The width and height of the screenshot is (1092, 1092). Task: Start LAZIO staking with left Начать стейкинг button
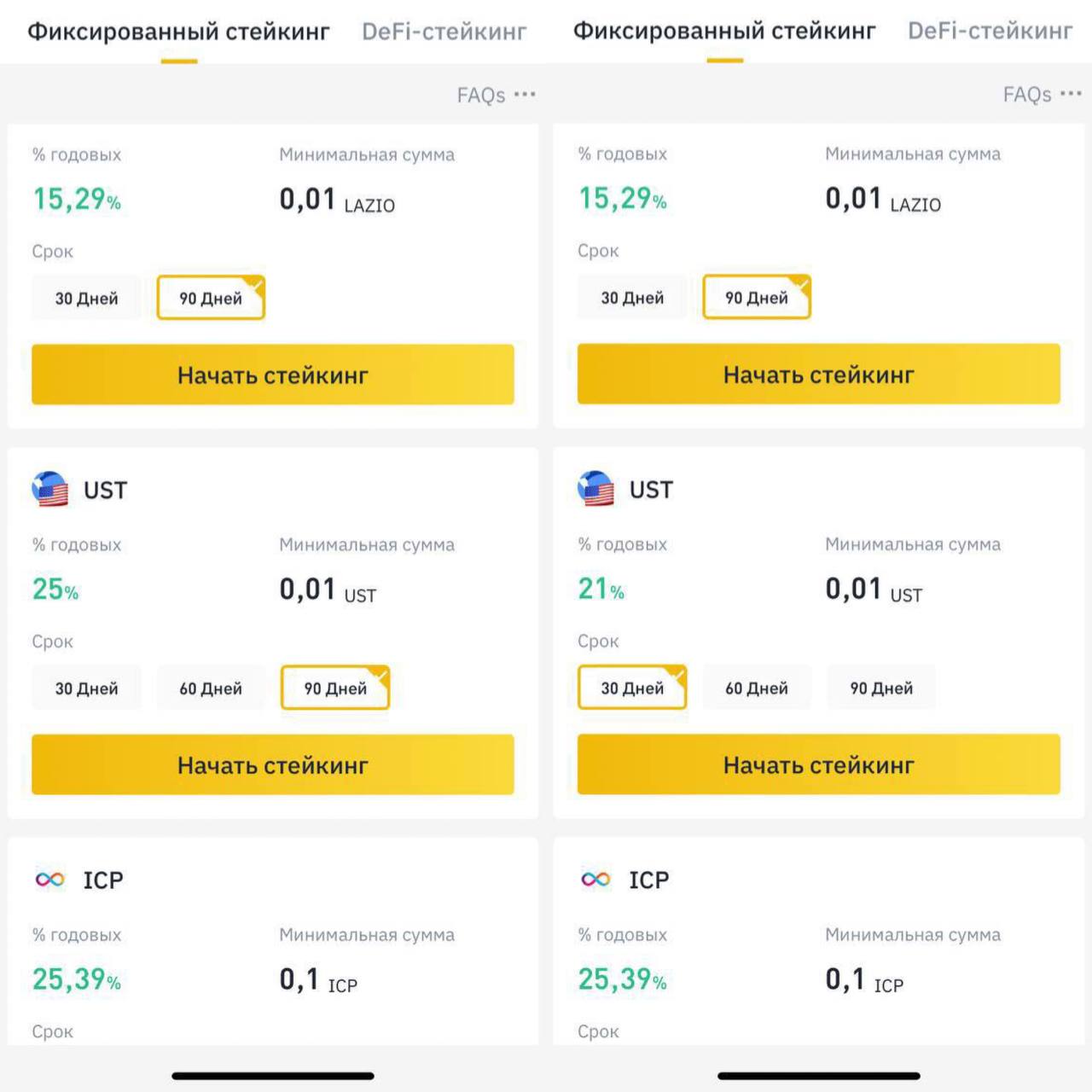pos(273,375)
